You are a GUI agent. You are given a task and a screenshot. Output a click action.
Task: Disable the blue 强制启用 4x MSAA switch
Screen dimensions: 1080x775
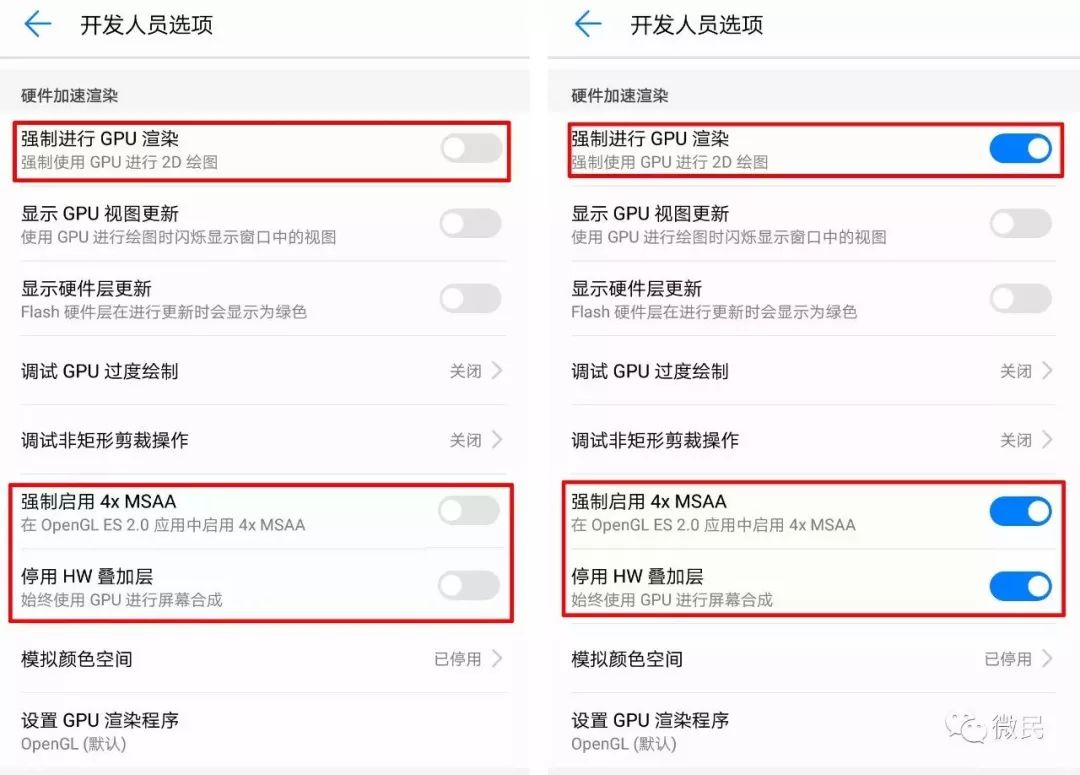1021,511
